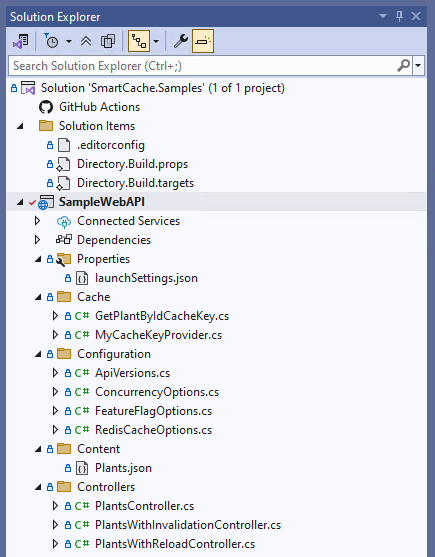Expand the Dependencies node
Screen dimensions: 435x557
click(x=37, y=240)
